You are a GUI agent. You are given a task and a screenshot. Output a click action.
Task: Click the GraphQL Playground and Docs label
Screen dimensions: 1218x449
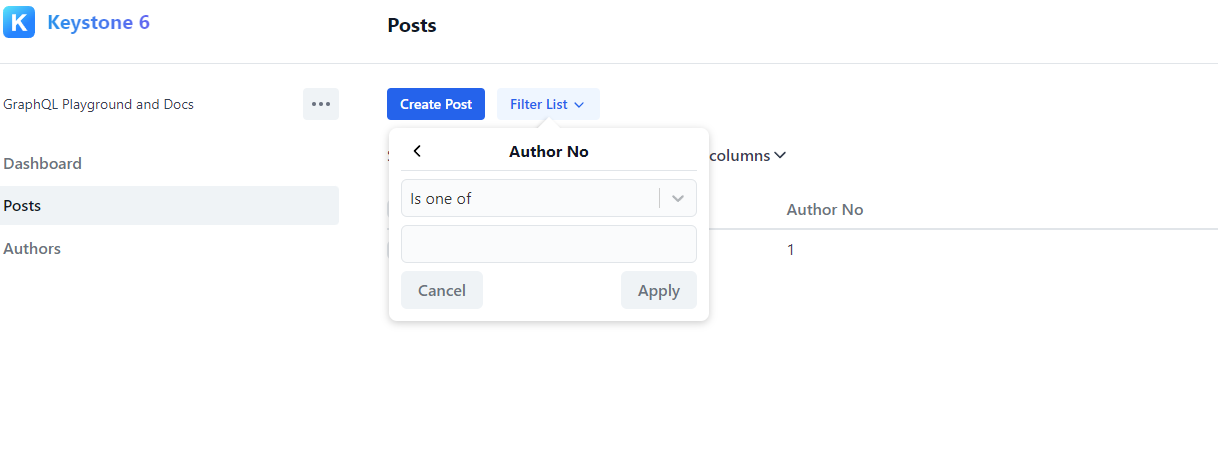pos(99,104)
